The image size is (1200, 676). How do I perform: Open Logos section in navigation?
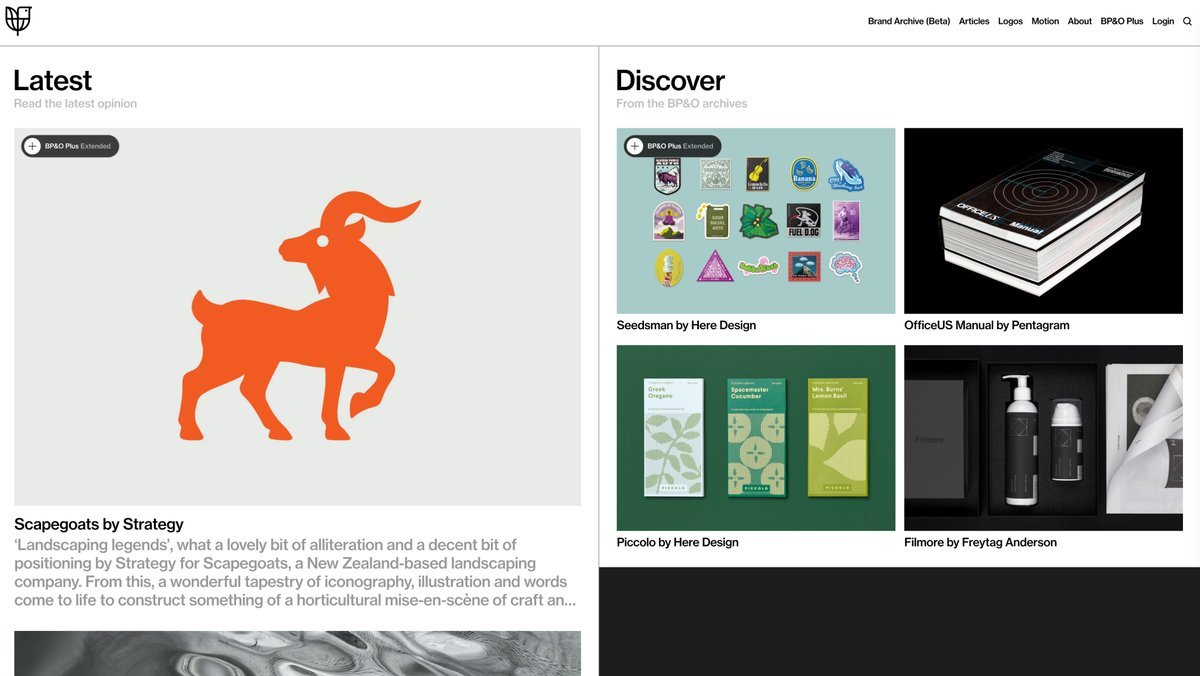(1010, 21)
